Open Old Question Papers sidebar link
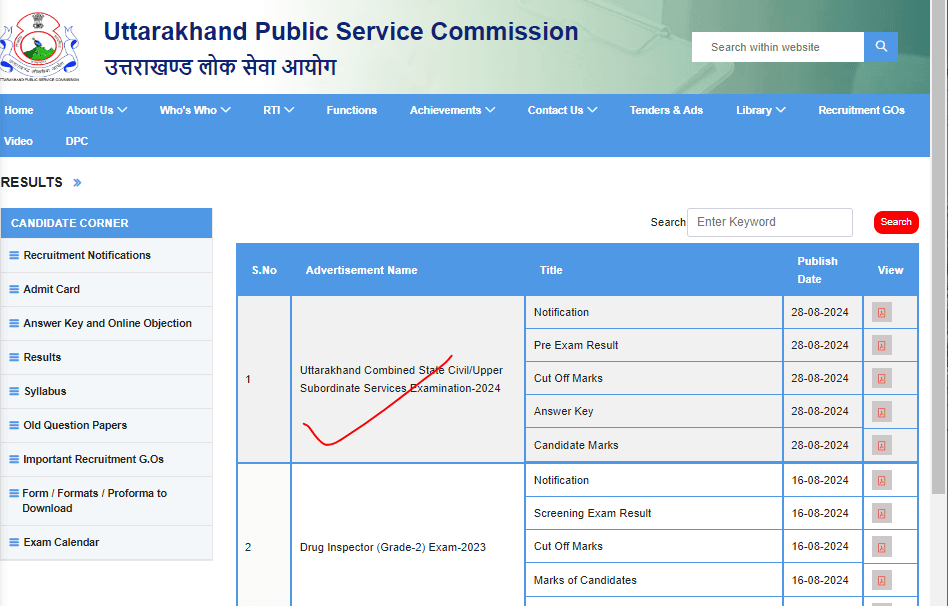Image resolution: width=948 pixels, height=606 pixels. coord(75,425)
